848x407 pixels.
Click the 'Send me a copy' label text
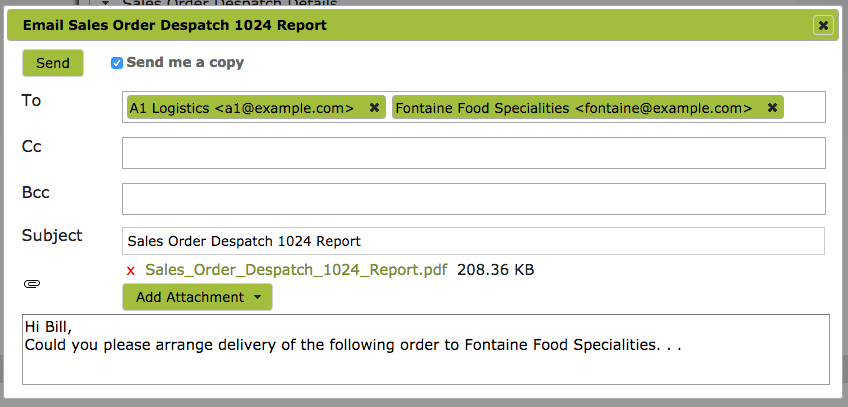tap(185, 63)
